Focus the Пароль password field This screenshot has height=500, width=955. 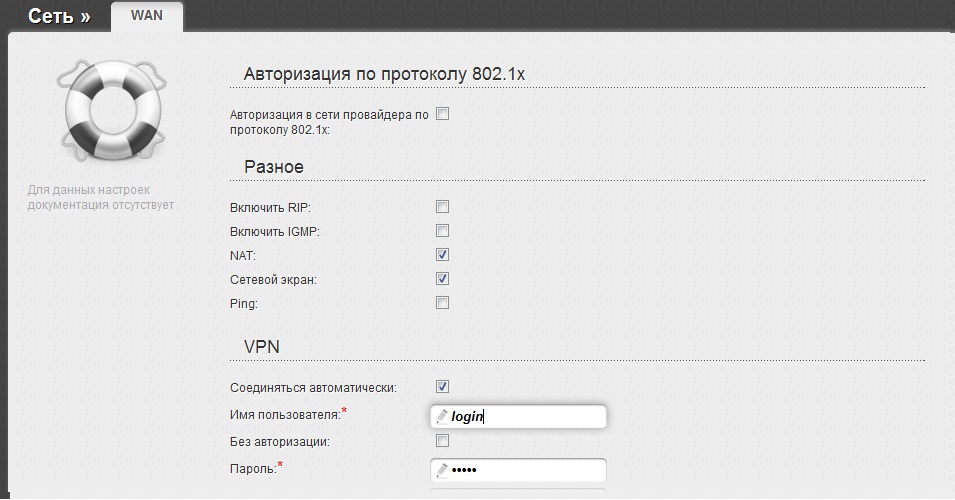click(528, 470)
